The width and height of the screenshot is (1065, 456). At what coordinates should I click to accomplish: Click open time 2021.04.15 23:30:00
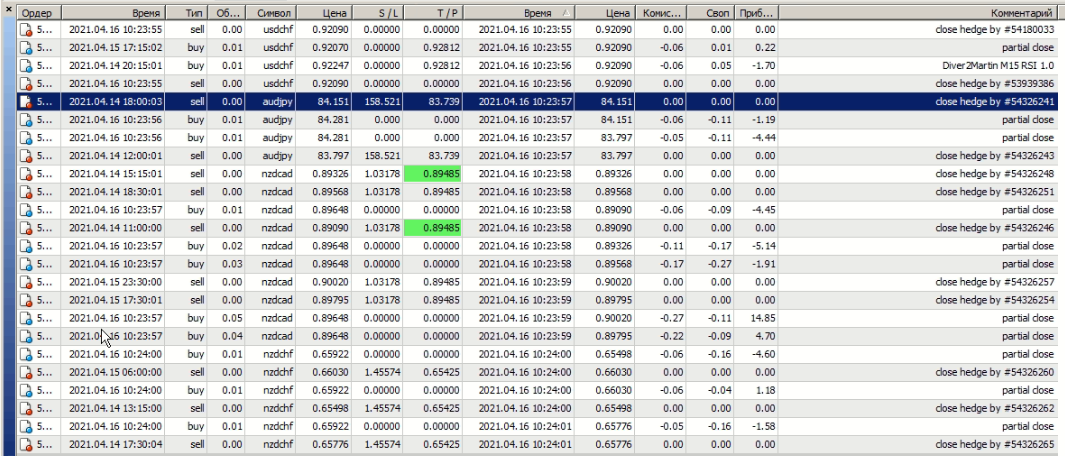click(115, 282)
